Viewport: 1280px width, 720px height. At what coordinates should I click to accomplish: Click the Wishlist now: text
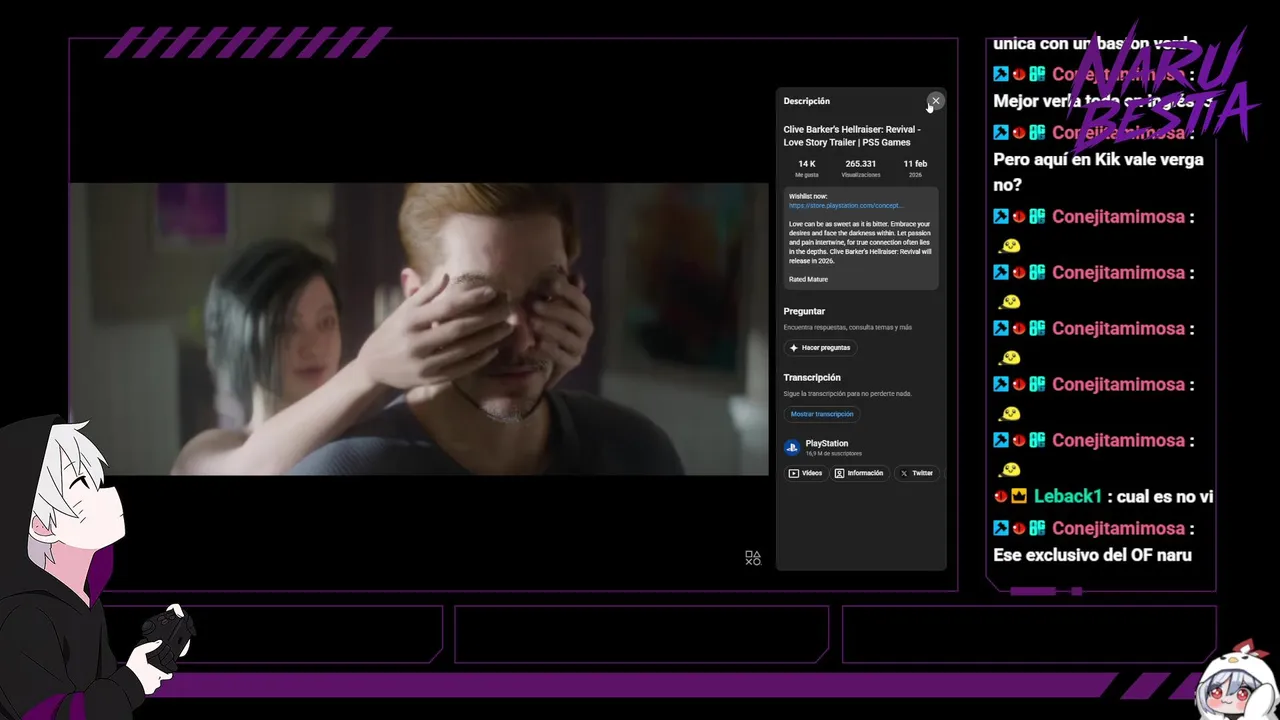[x=808, y=196]
